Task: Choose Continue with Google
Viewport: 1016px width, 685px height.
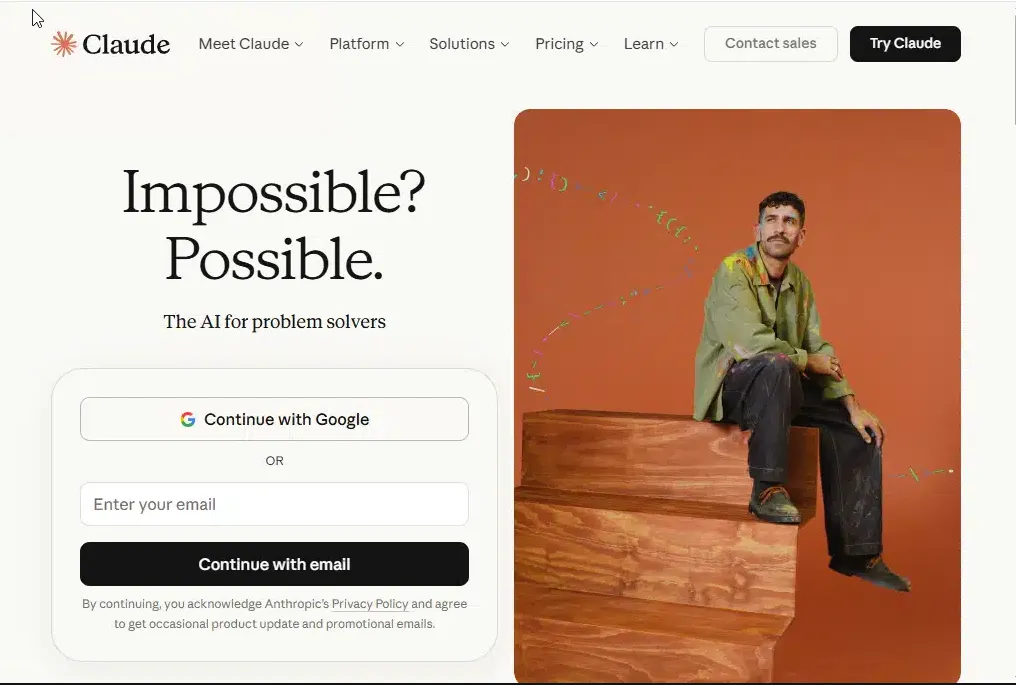Action: click(x=274, y=419)
